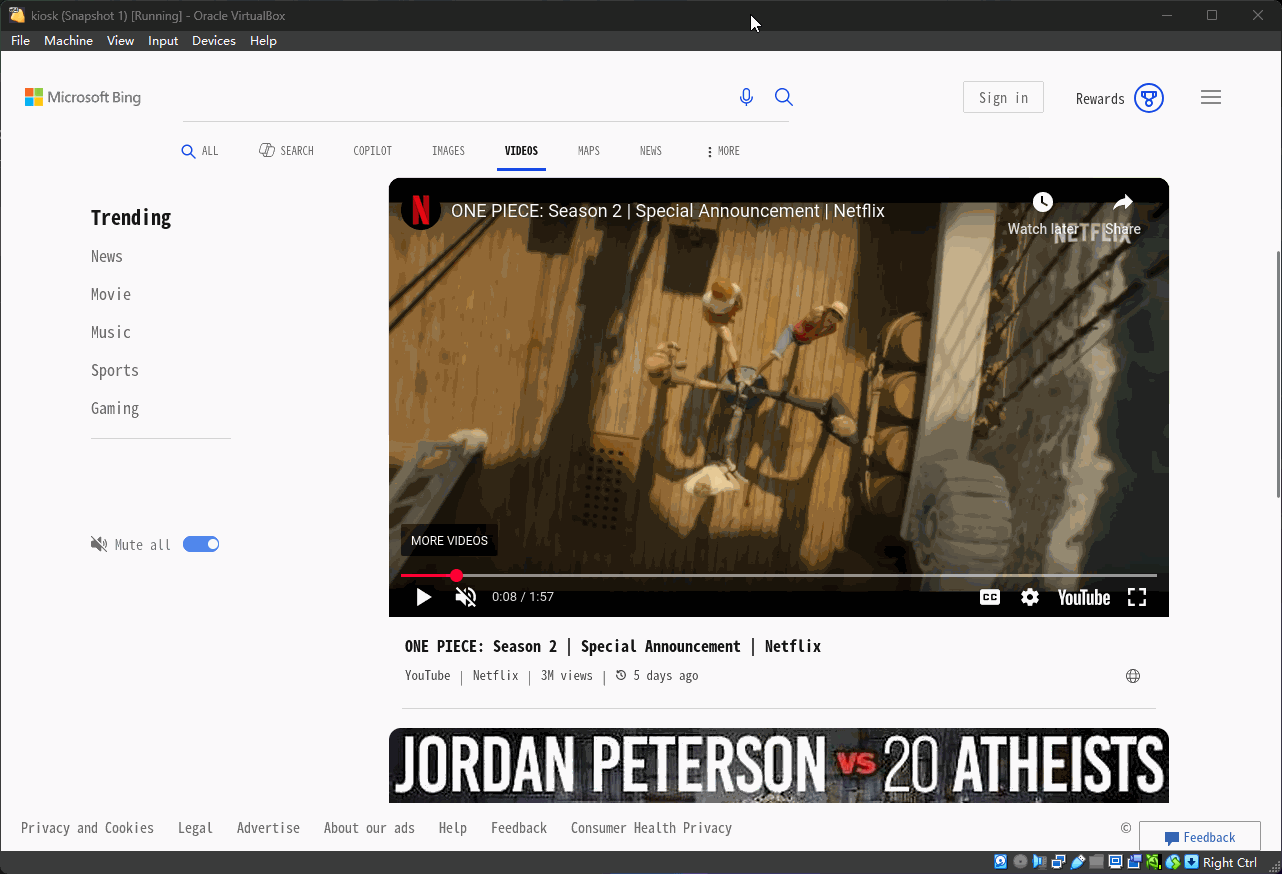This screenshot has width=1282, height=874.
Task: Toggle the Mute all switch
Action: [201, 544]
